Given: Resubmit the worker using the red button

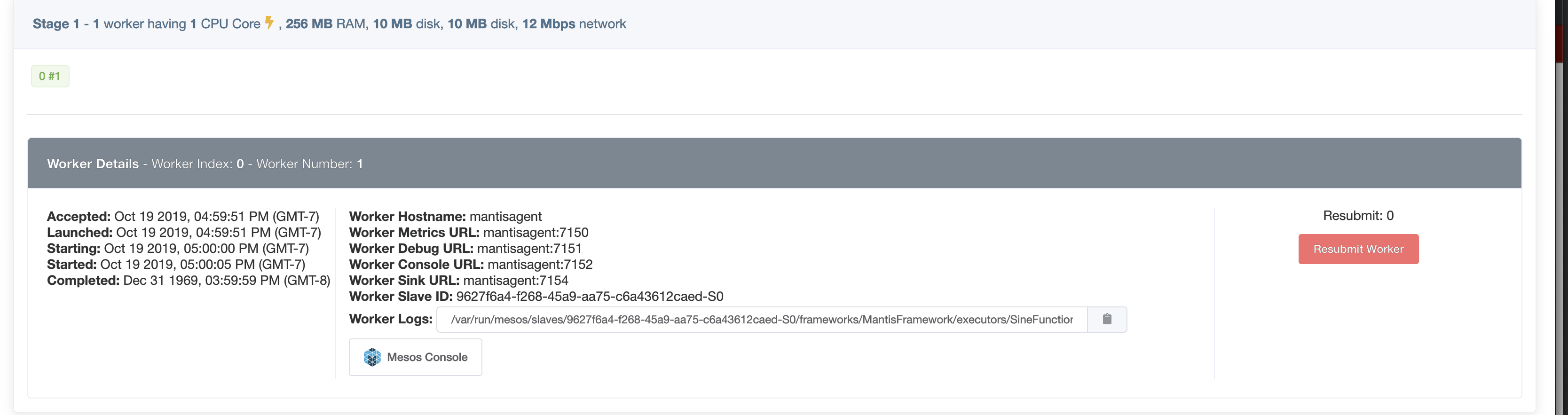Looking at the screenshot, I should (1358, 249).
